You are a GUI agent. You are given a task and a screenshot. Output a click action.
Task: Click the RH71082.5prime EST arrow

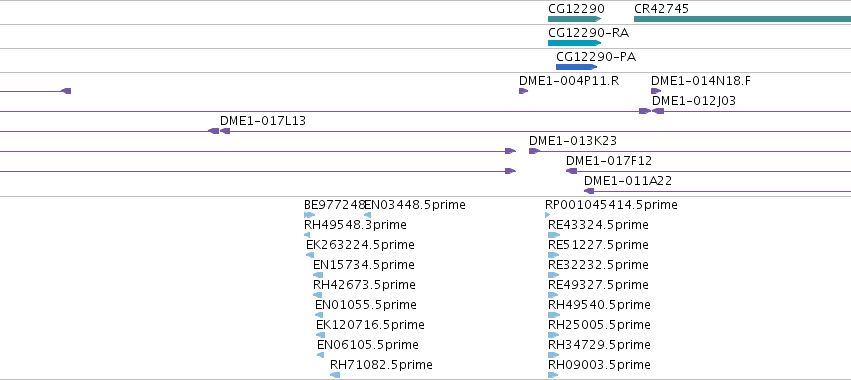tap(335, 375)
